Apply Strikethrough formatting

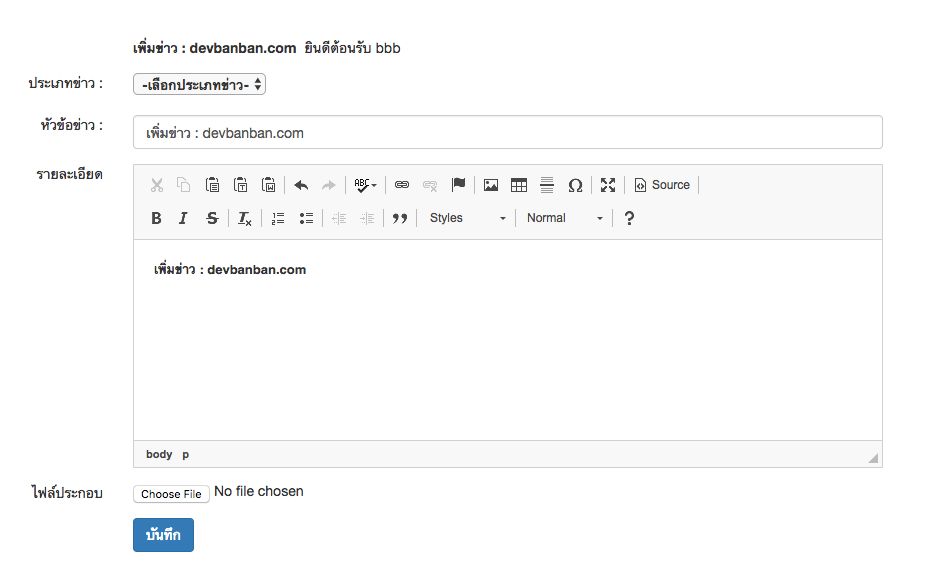coord(211,218)
